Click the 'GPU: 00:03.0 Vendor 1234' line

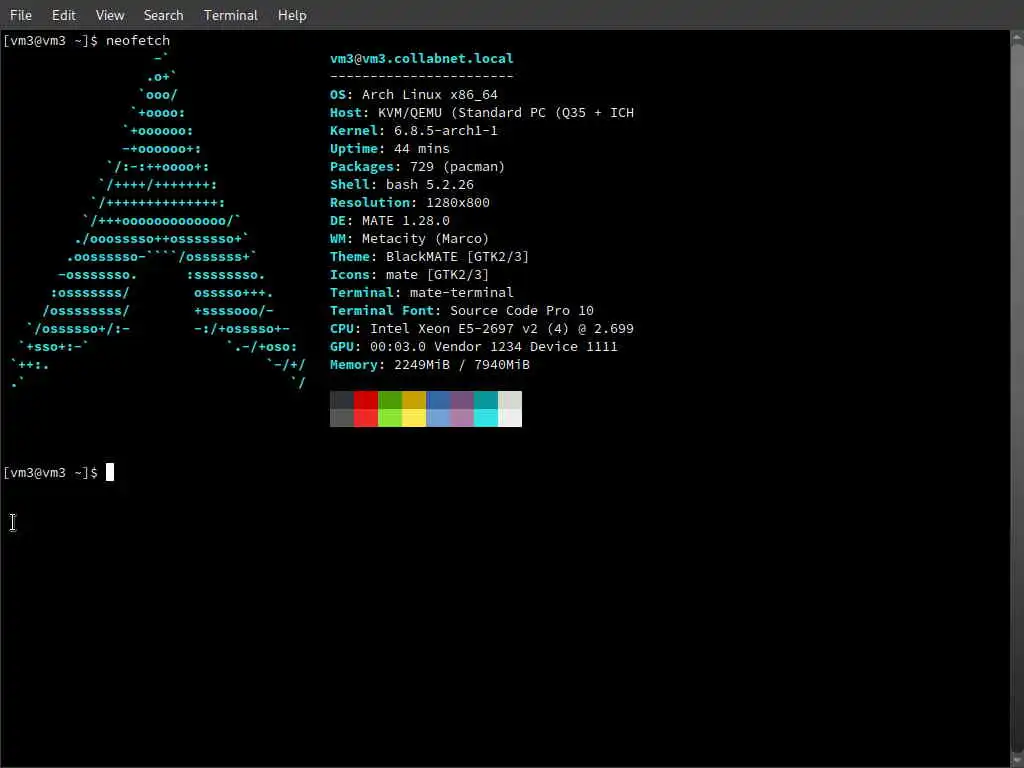coord(474,347)
